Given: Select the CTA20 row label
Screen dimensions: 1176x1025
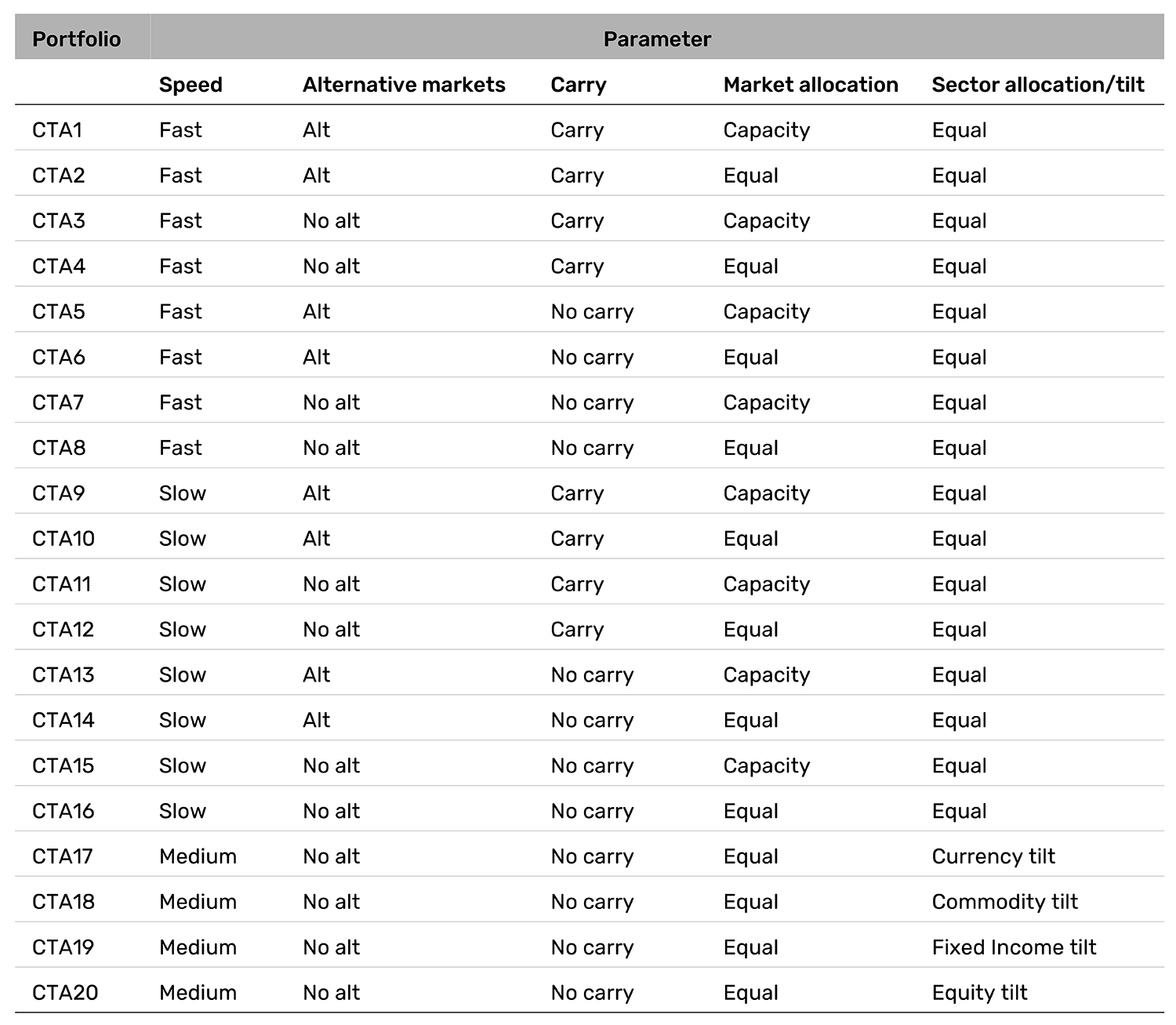Looking at the screenshot, I should pos(65,993).
